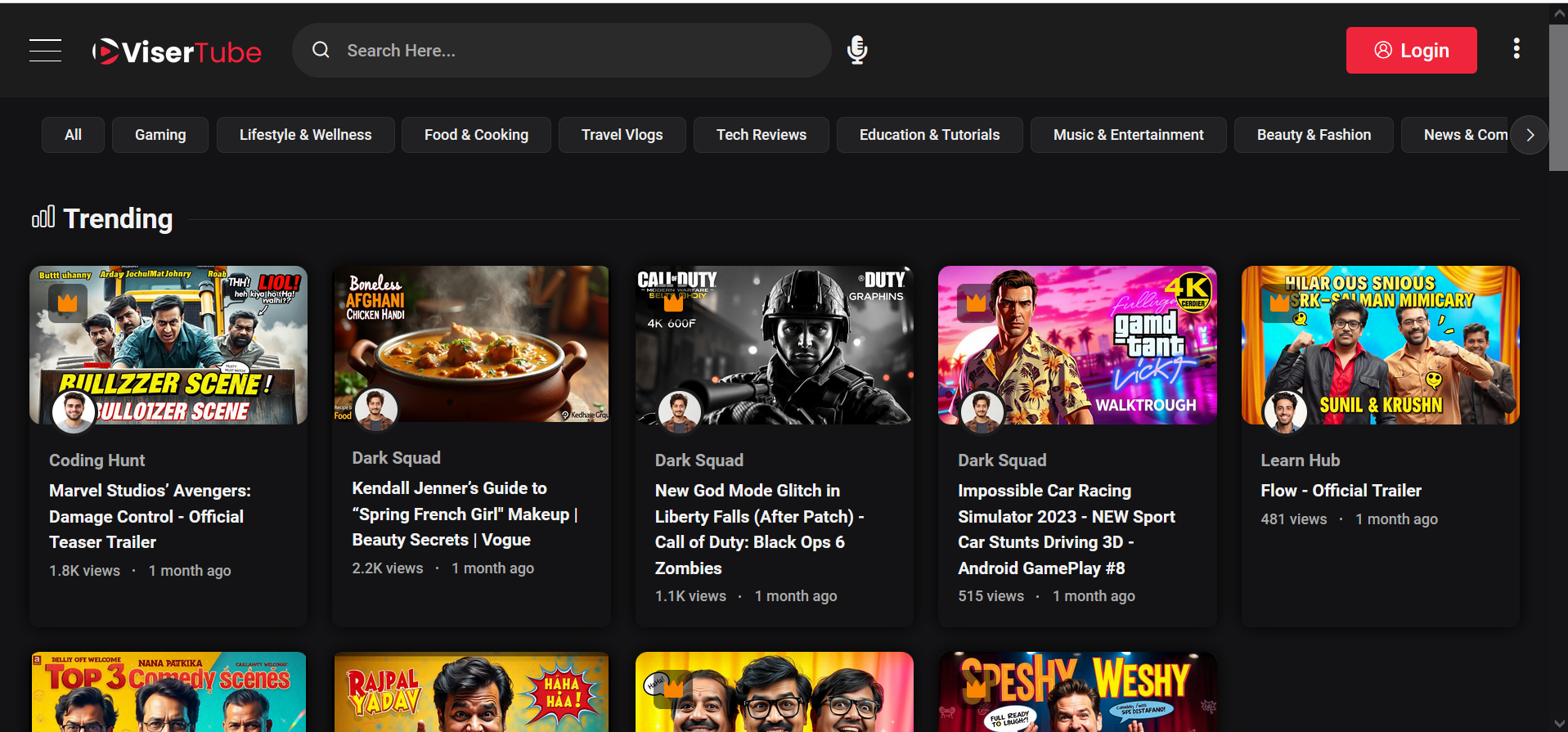Image resolution: width=1568 pixels, height=732 pixels.
Task: Select Travel Vlogs category
Action: (x=622, y=135)
